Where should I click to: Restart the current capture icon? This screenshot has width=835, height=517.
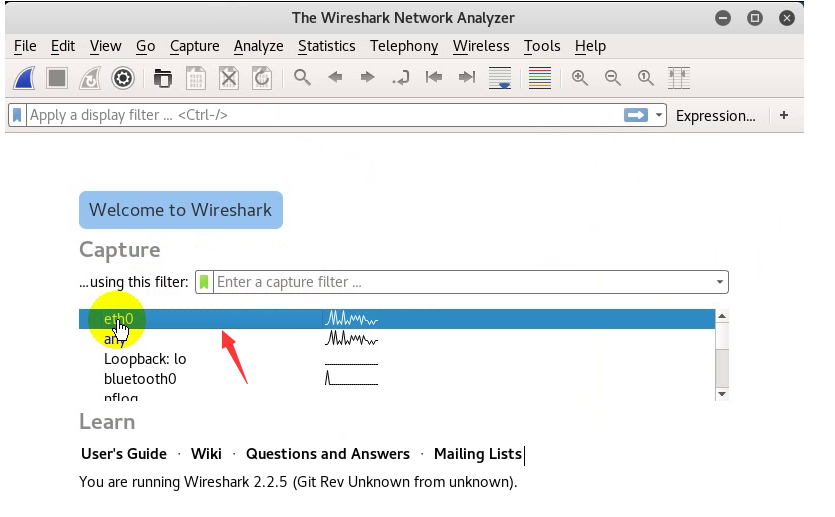[x=89, y=78]
